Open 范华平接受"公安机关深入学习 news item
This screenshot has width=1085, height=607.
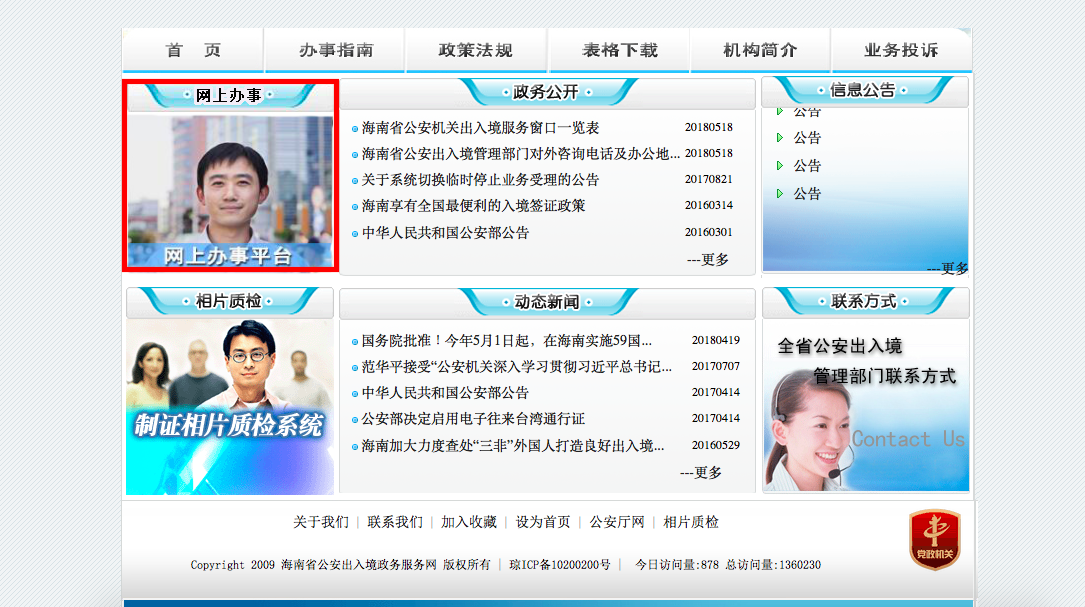pos(516,366)
